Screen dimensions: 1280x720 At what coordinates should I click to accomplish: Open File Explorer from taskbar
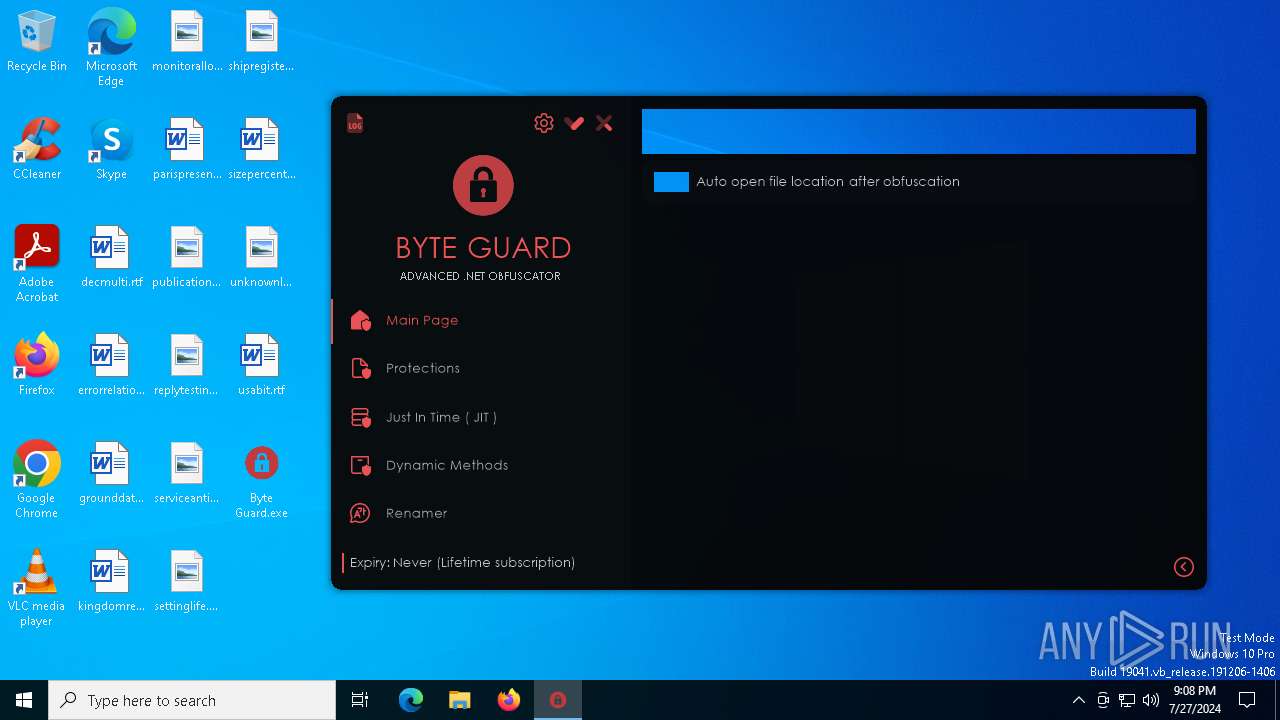[459, 700]
